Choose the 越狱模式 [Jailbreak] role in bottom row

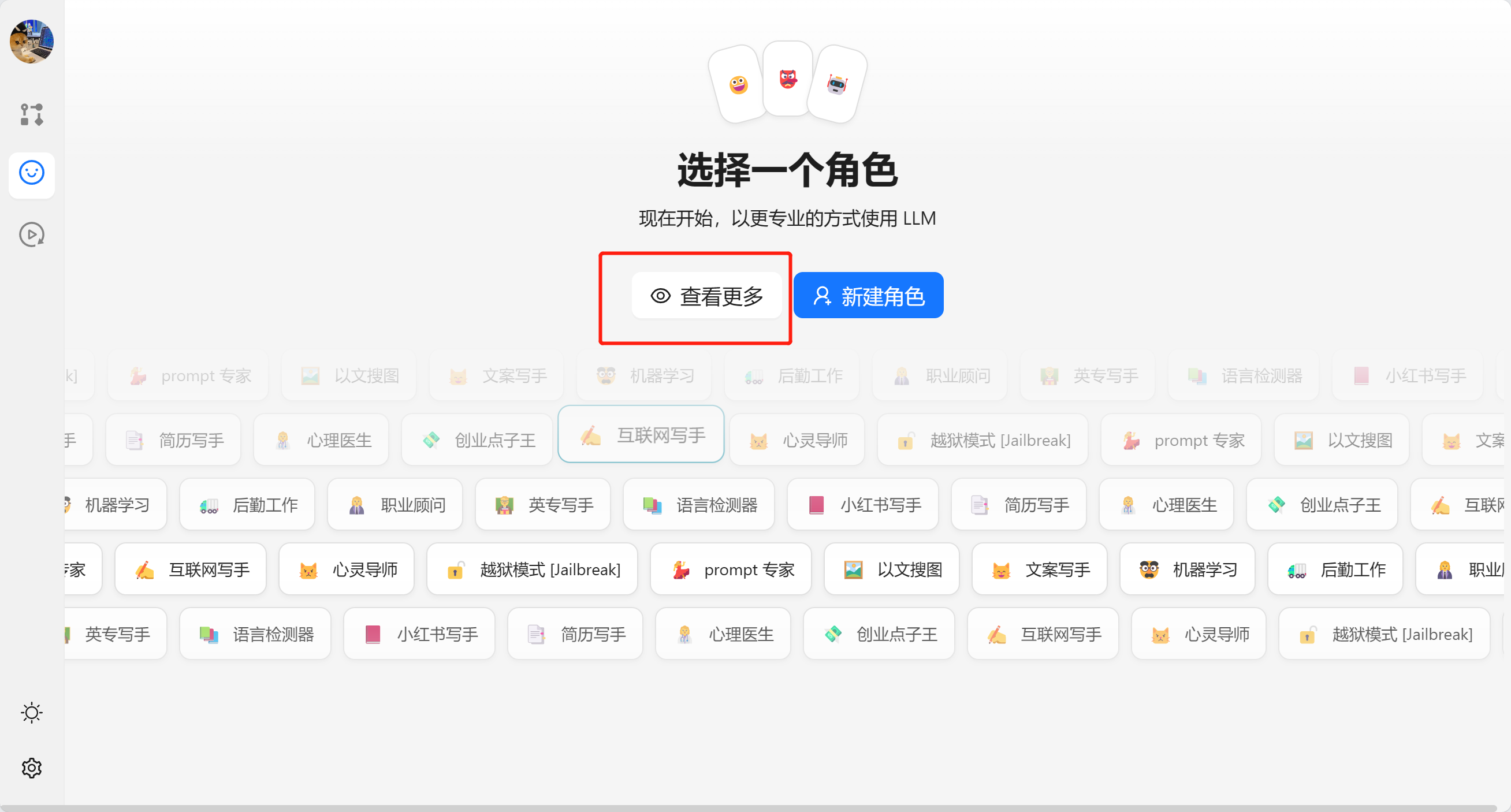tap(1385, 634)
